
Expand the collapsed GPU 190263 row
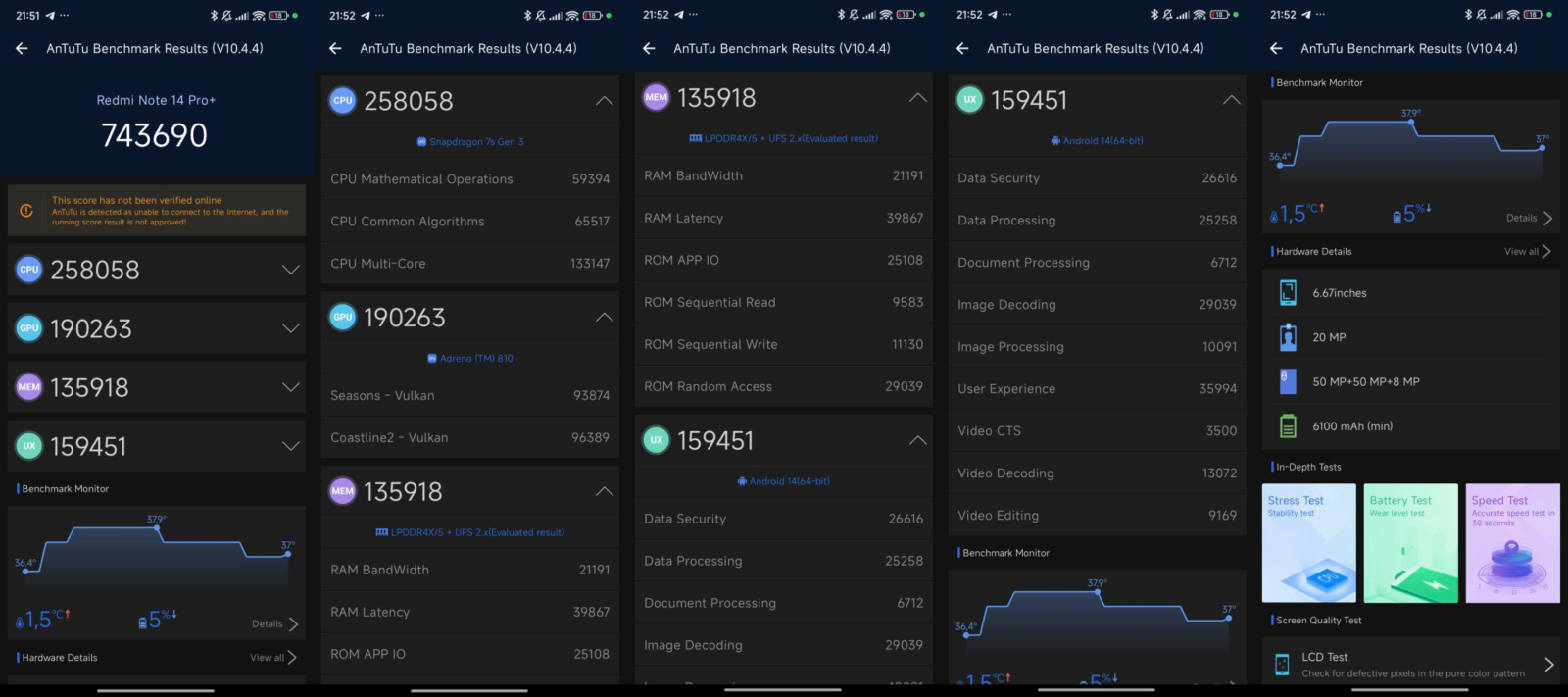coord(290,328)
